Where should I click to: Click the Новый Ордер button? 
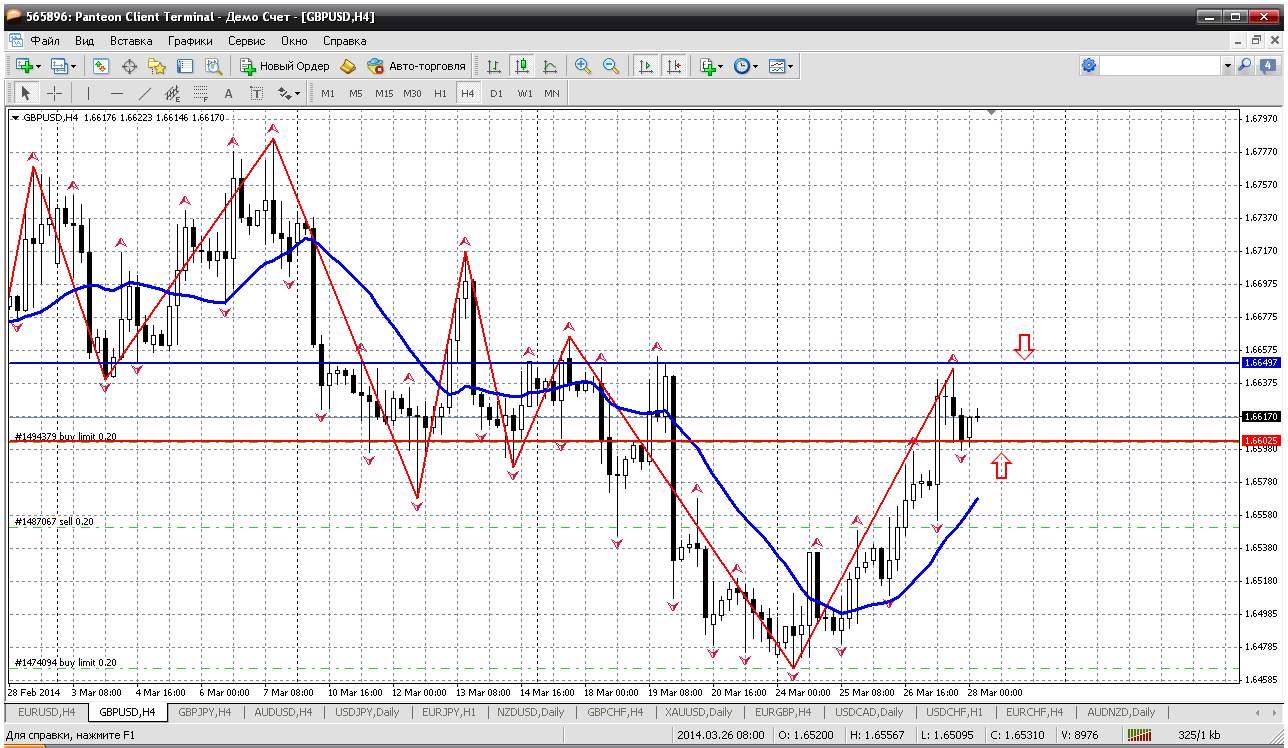click(x=285, y=66)
